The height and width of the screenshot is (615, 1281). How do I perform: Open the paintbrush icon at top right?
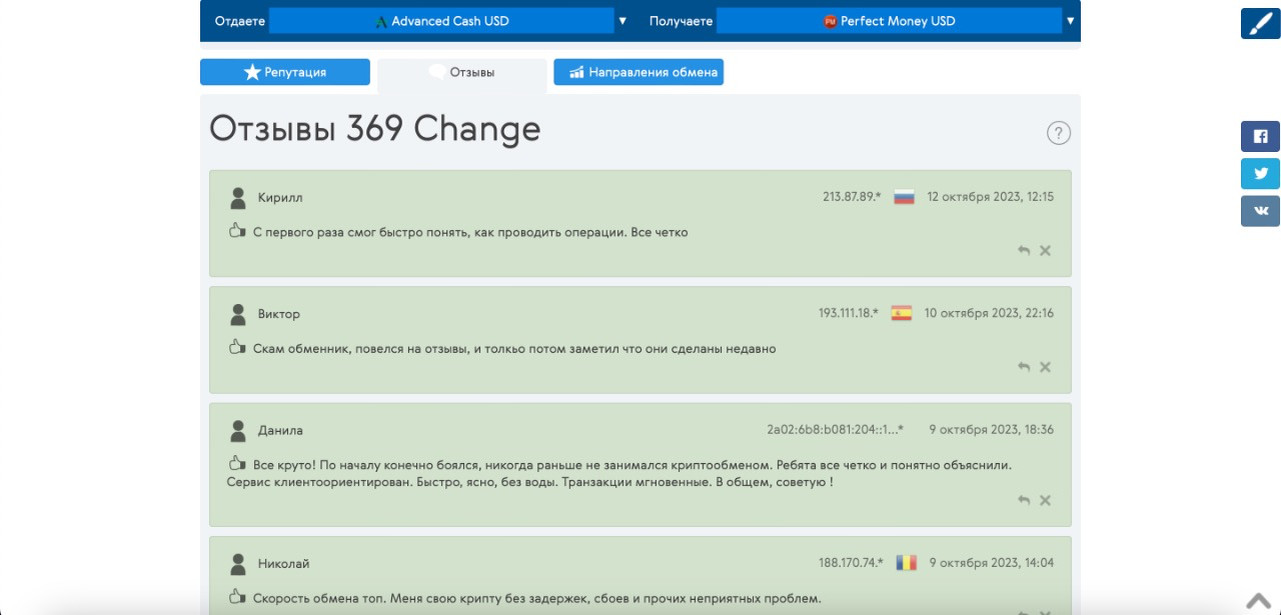point(1260,24)
